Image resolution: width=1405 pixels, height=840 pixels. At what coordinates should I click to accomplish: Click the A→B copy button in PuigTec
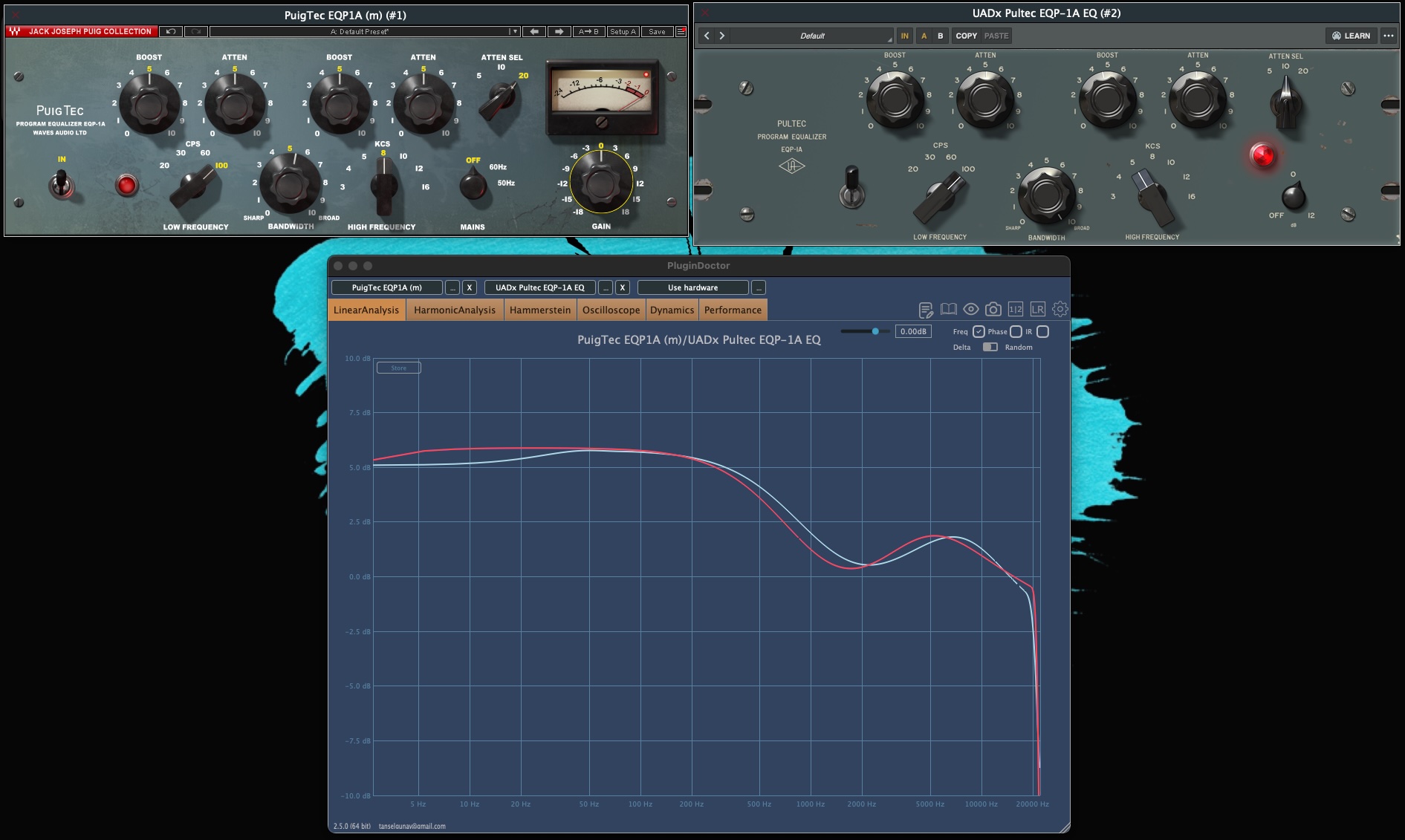tap(588, 32)
